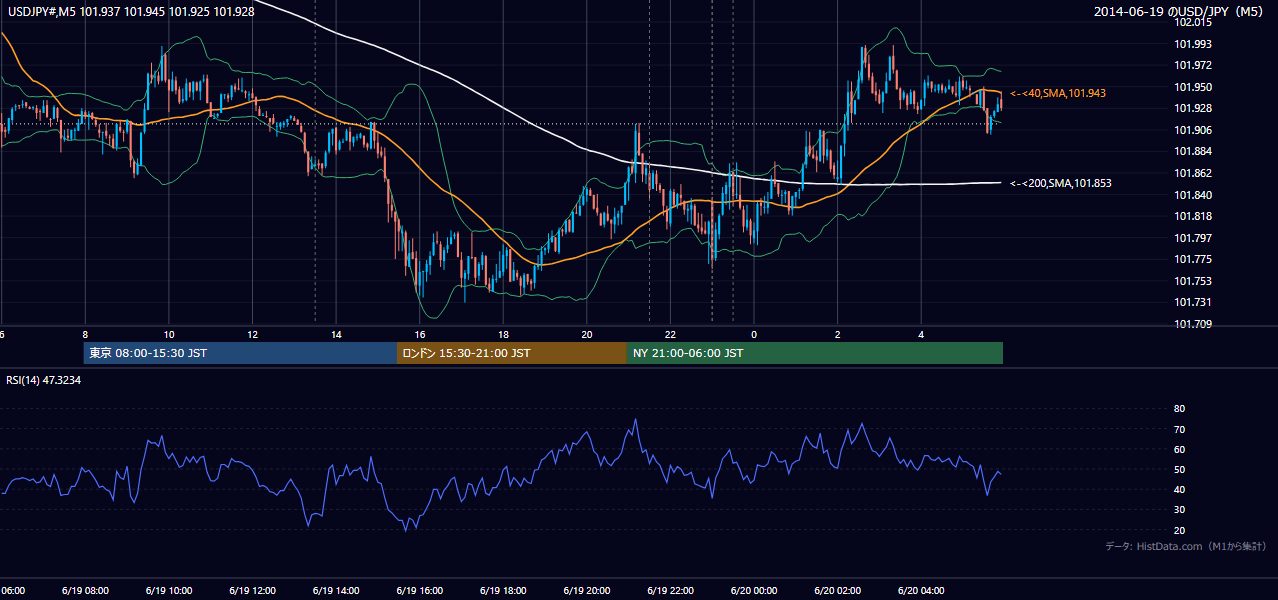The image size is (1278, 600).
Task: Click the NY 21:00-06:00 JST session bar
Action: [815, 353]
